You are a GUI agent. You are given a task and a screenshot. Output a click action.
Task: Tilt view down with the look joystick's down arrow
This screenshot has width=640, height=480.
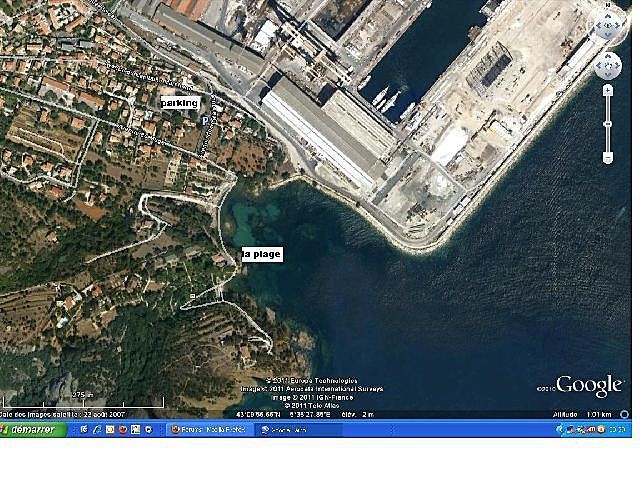pyautogui.click(x=608, y=34)
